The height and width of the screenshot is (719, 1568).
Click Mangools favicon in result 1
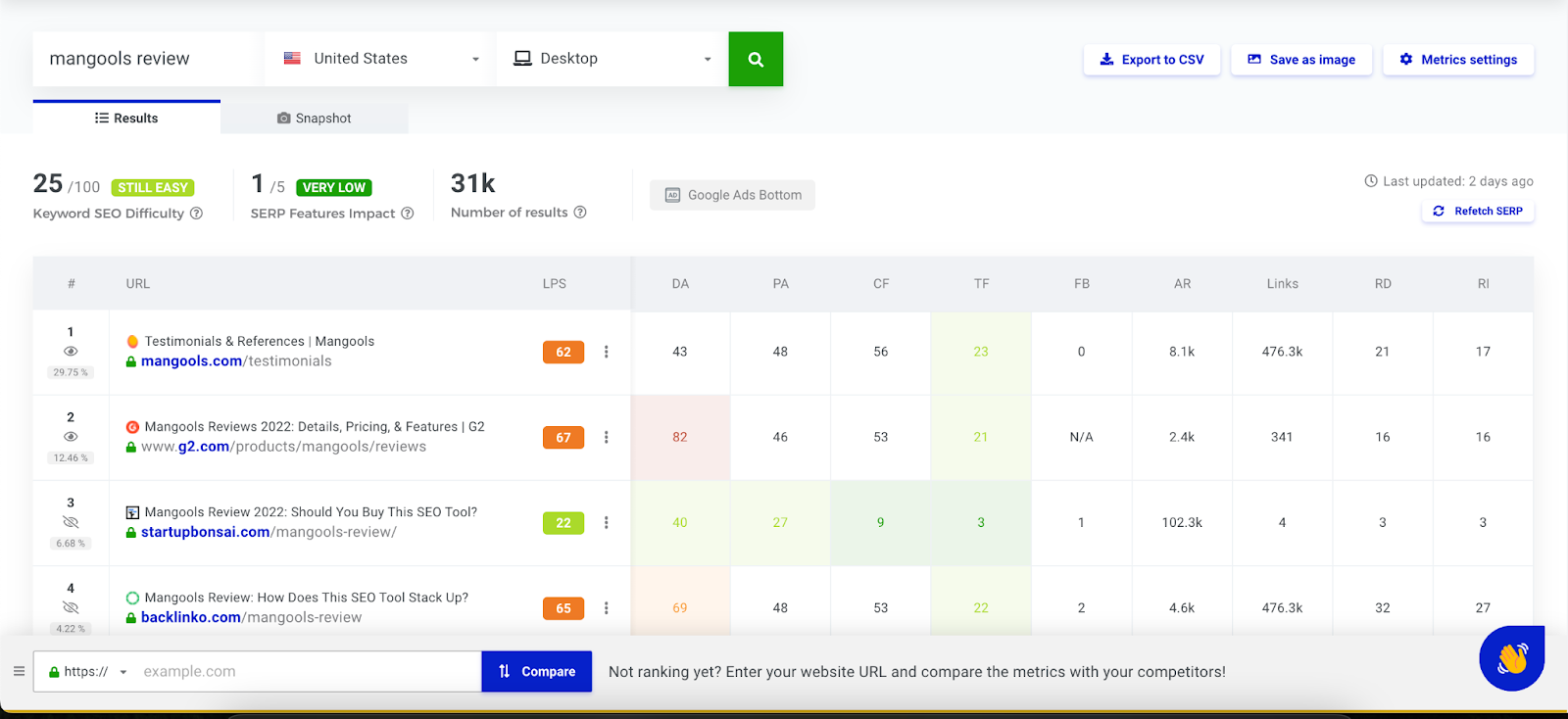pyautogui.click(x=132, y=341)
